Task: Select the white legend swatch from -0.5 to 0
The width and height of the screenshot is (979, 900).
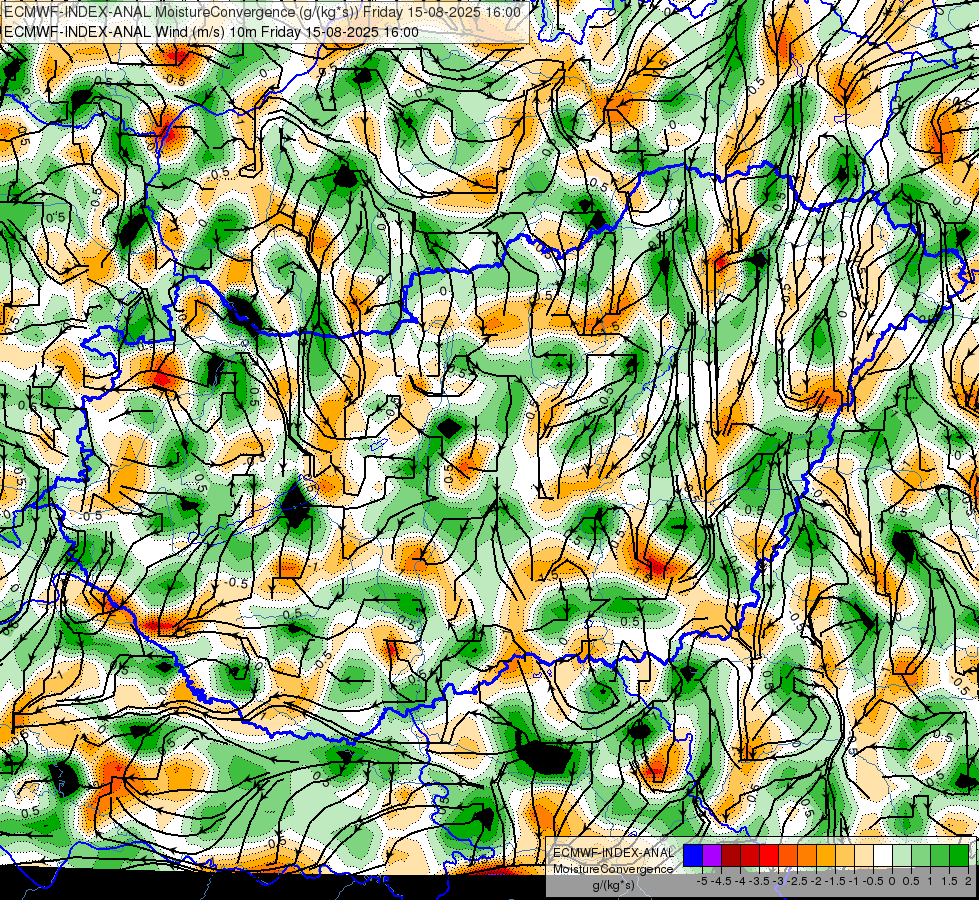Action: tap(883, 855)
